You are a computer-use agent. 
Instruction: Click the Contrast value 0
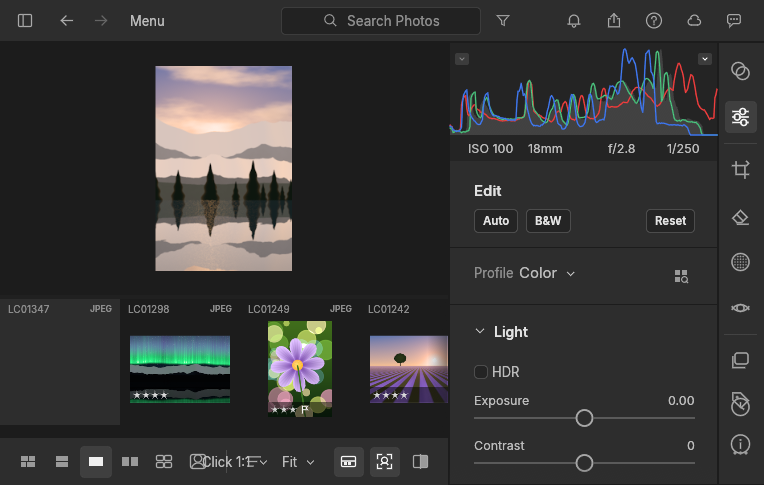[690, 446]
